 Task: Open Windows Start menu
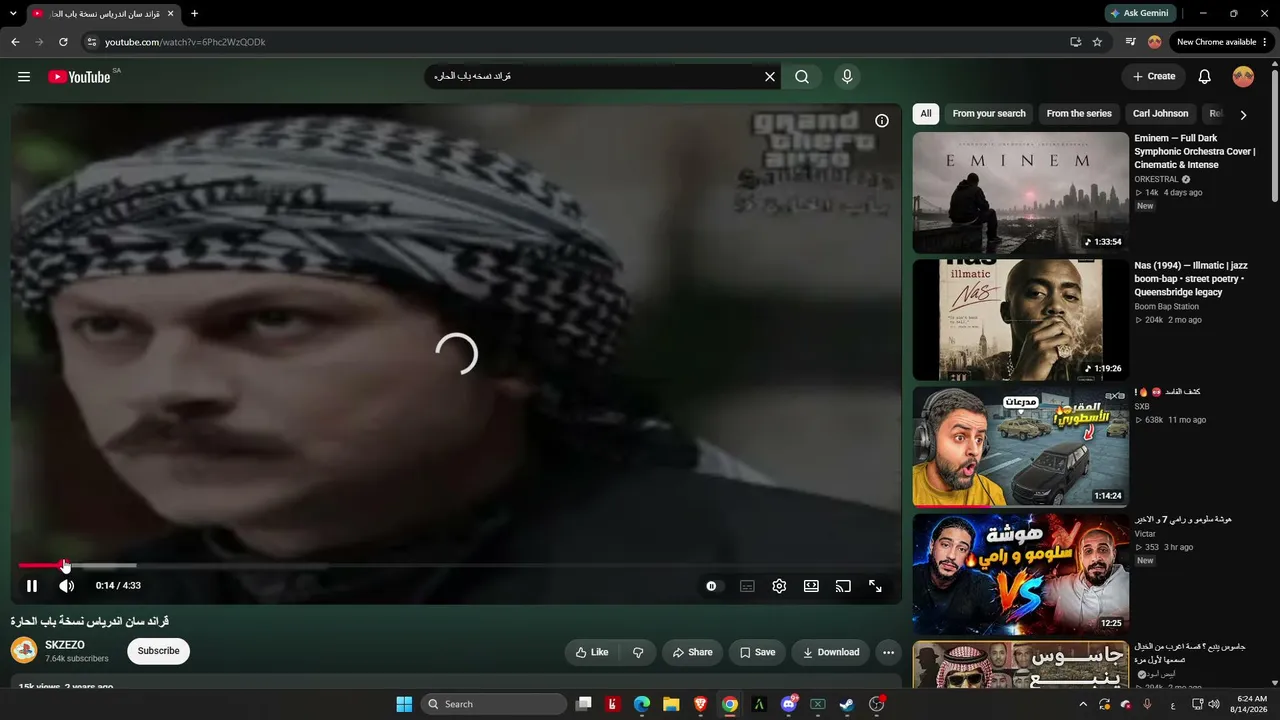[404, 704]
